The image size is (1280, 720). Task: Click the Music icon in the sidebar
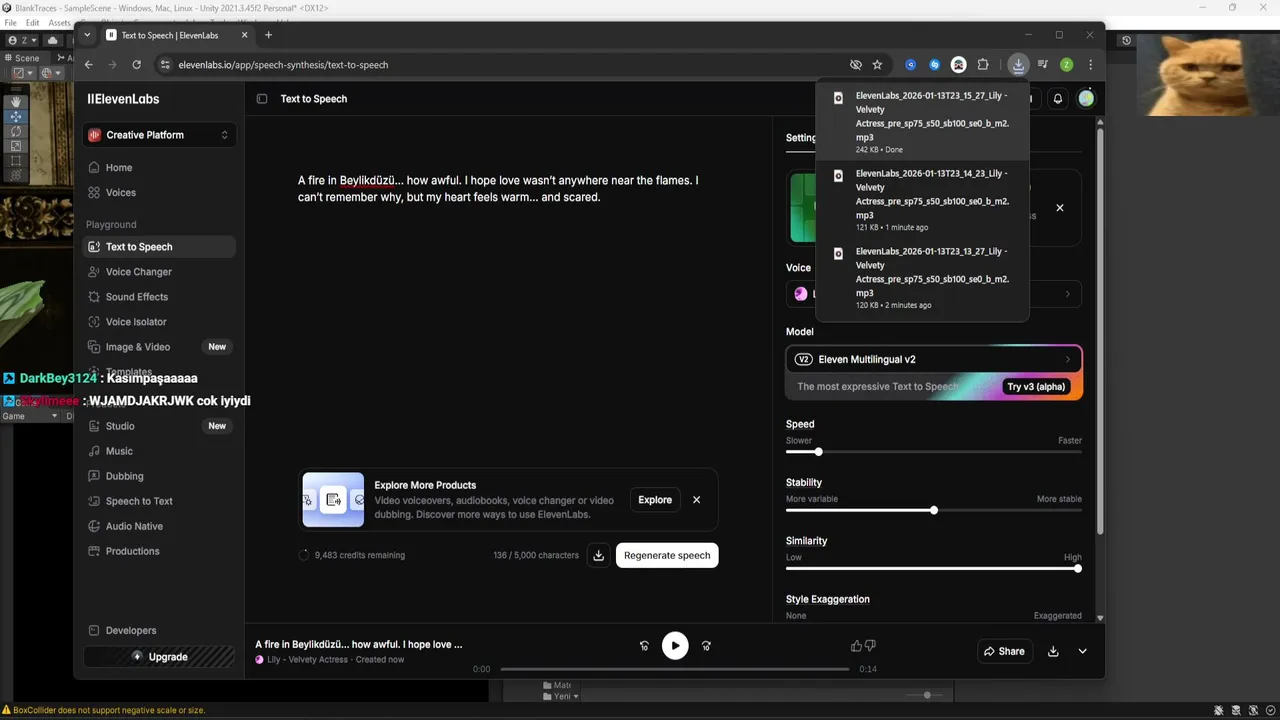[x=94, y=451]
